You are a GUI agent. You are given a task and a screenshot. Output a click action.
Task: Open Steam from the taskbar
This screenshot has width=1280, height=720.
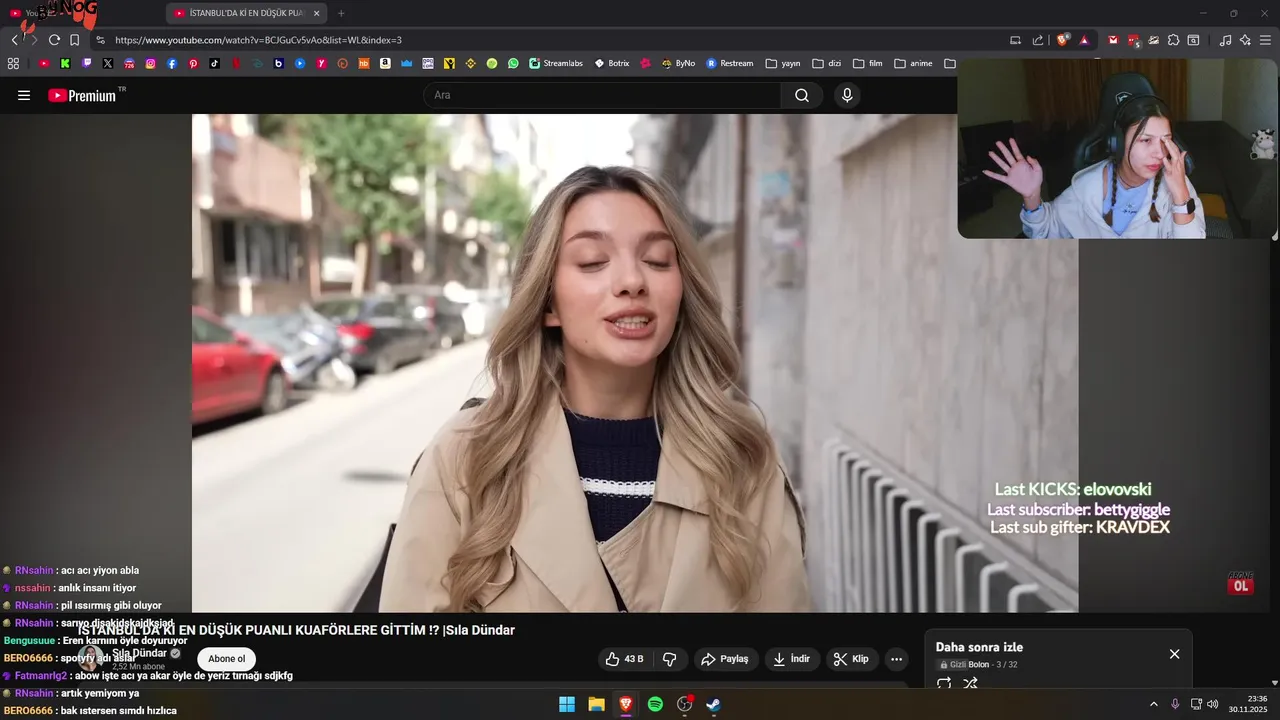coord(713,704)
